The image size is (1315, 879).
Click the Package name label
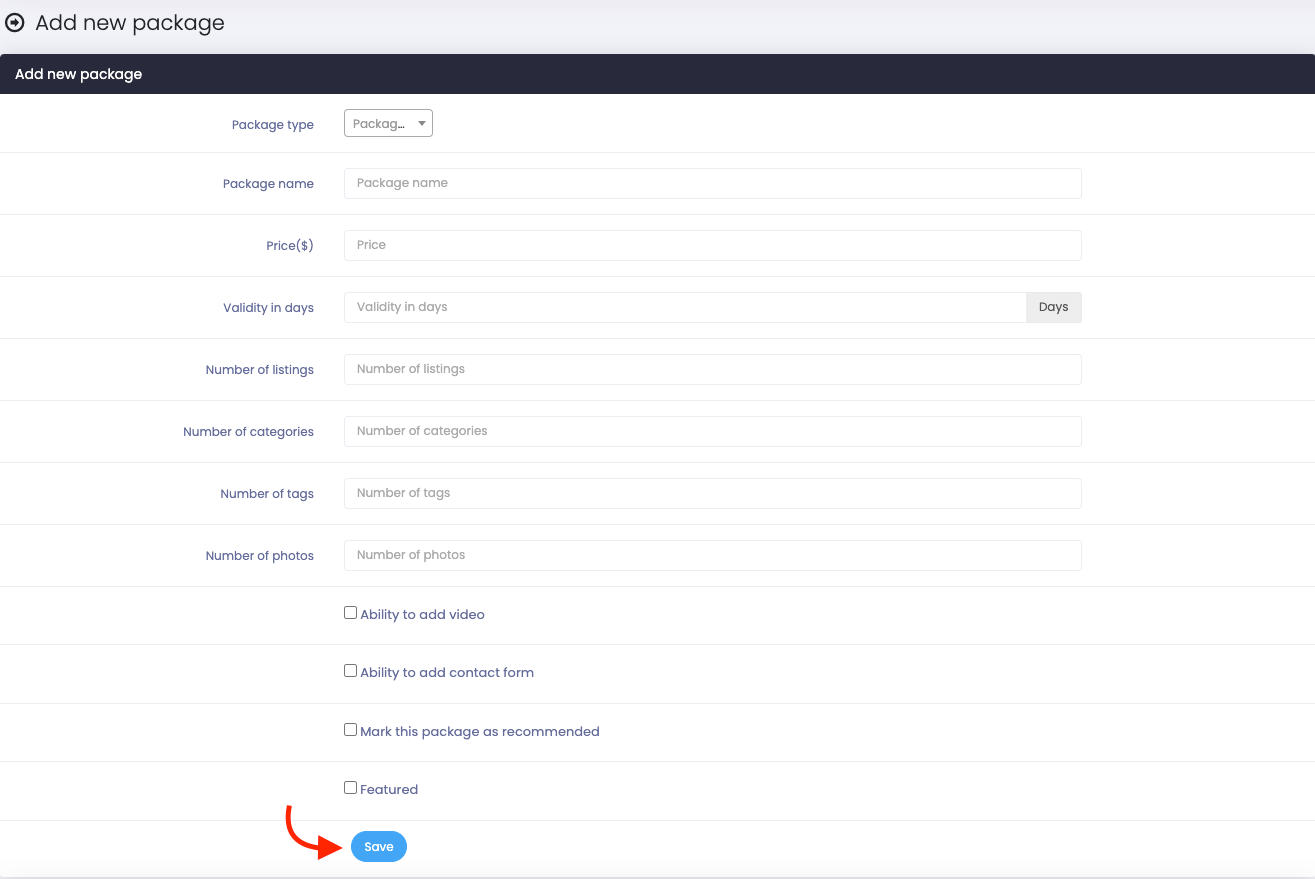coord(268,184)
